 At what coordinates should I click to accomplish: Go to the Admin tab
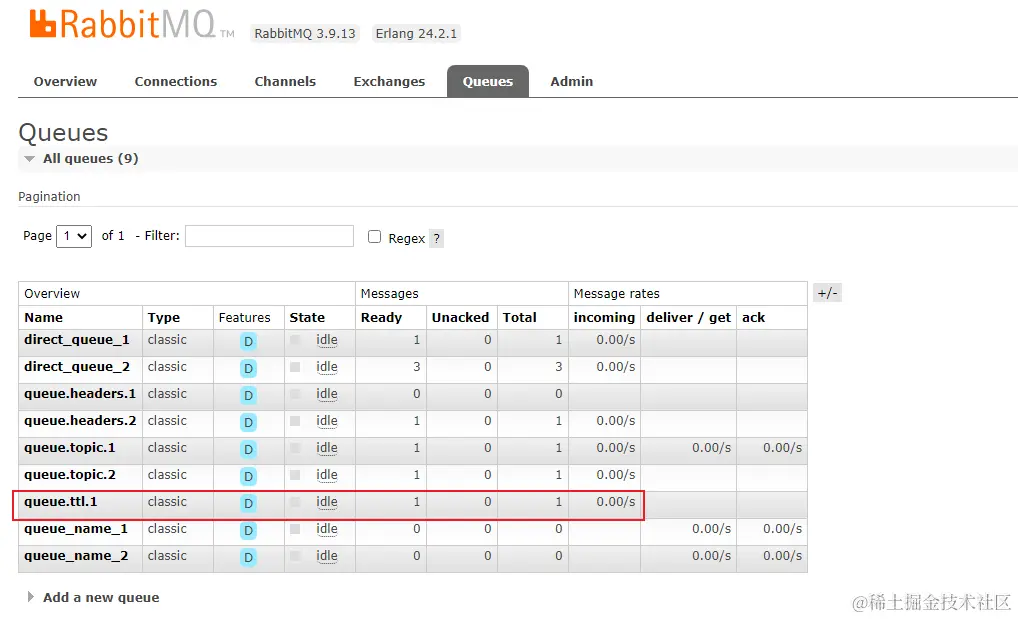point(571,81)
